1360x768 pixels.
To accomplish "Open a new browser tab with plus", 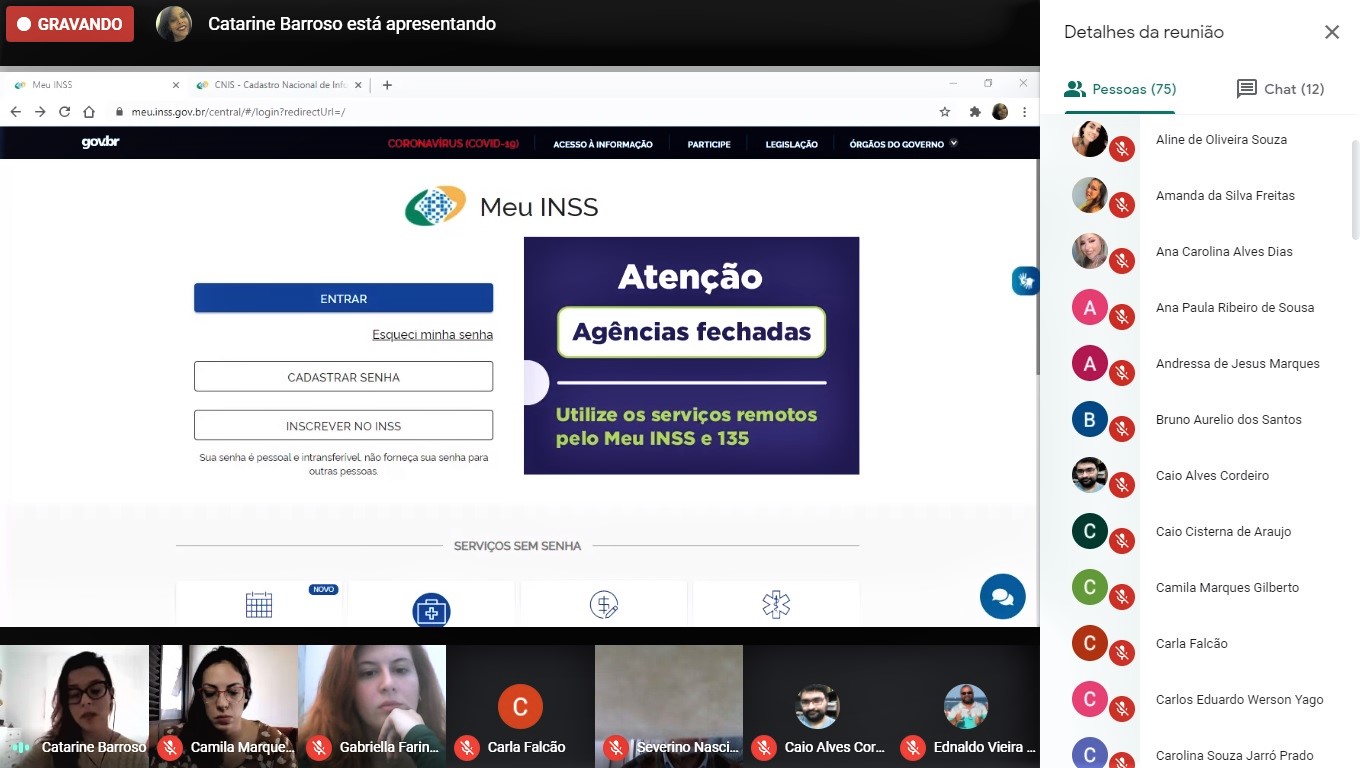I will pos(387,85).
